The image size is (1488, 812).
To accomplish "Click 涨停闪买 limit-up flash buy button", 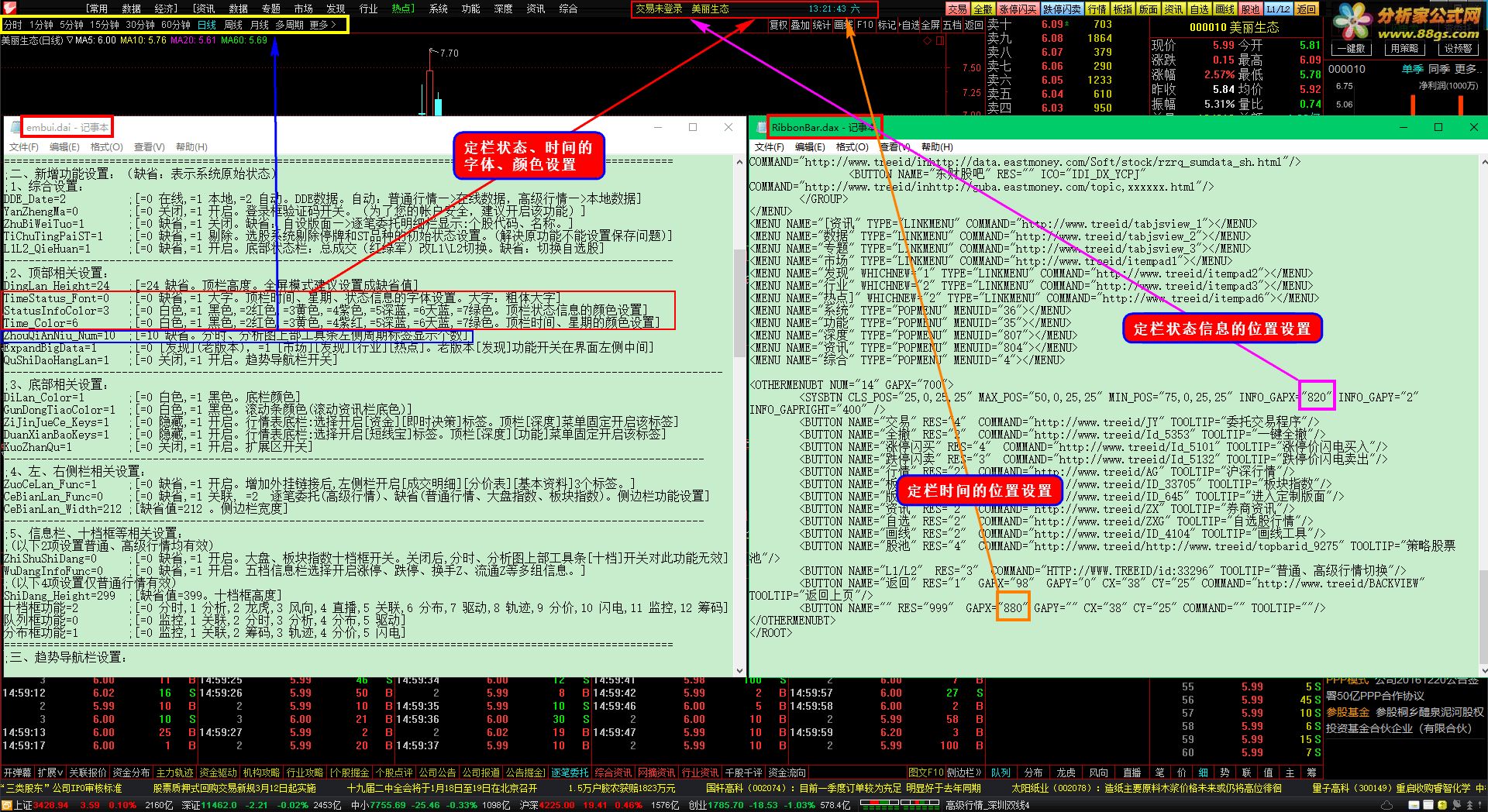I will click(1018, 9).
